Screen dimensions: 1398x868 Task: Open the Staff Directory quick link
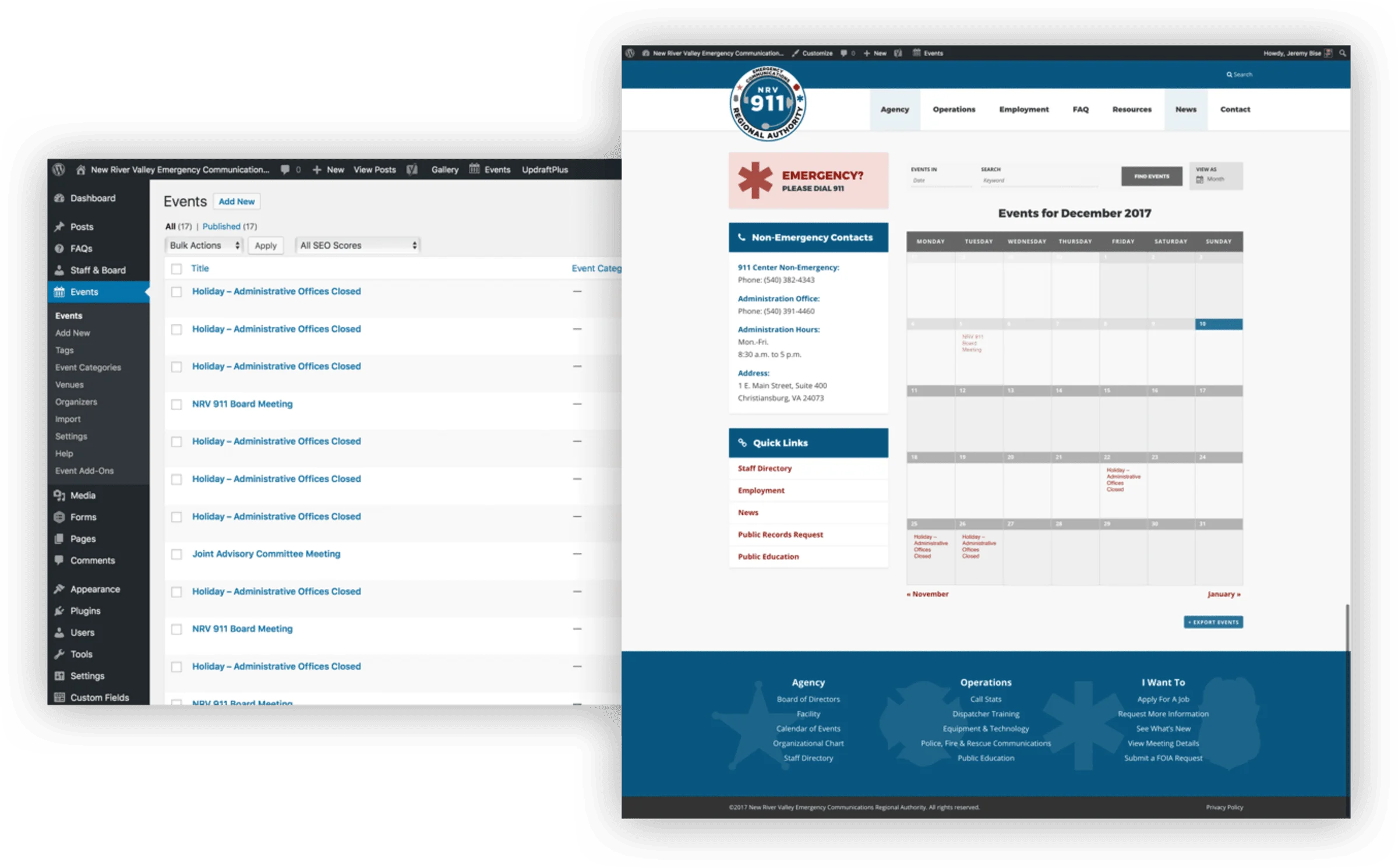764,468
